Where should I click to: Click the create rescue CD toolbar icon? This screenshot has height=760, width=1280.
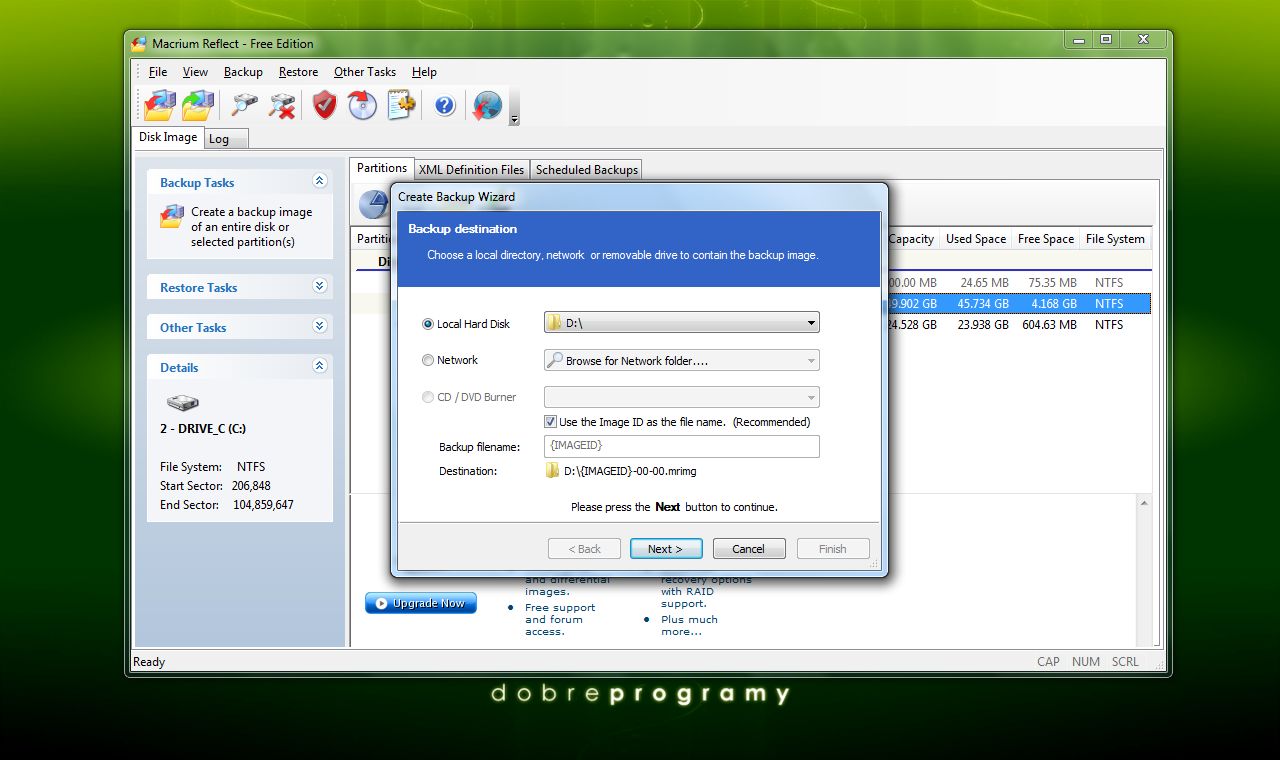point(362,104)
